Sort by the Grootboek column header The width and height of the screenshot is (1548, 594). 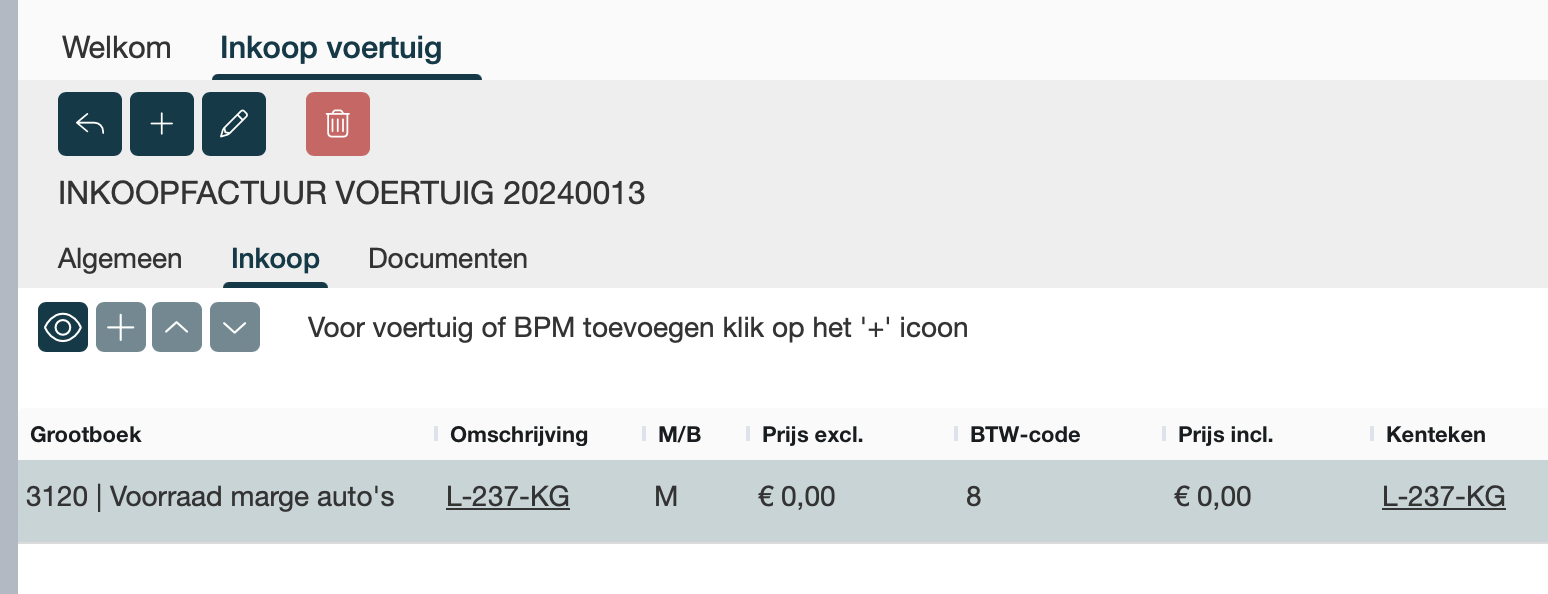tap(86, 435)
